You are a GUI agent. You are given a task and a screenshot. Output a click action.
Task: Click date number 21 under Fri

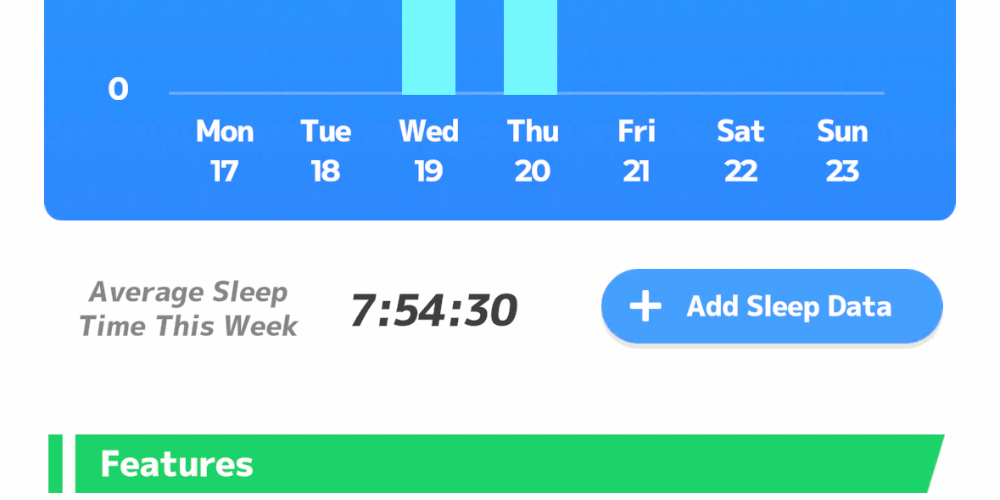tap(636, 172)
